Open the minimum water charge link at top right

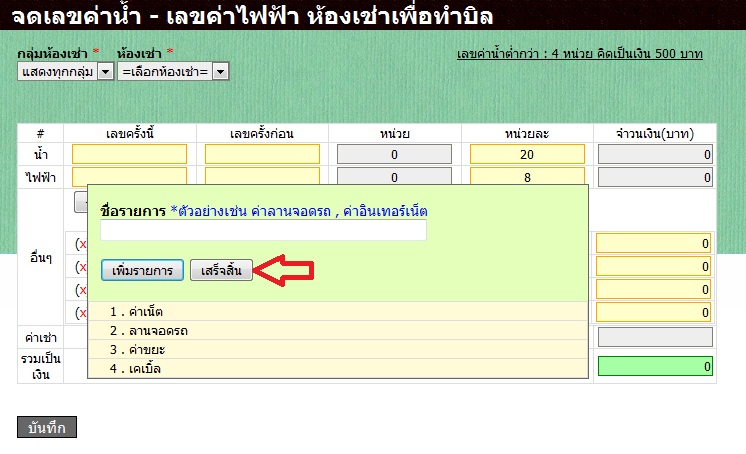(x=579, y=53)
